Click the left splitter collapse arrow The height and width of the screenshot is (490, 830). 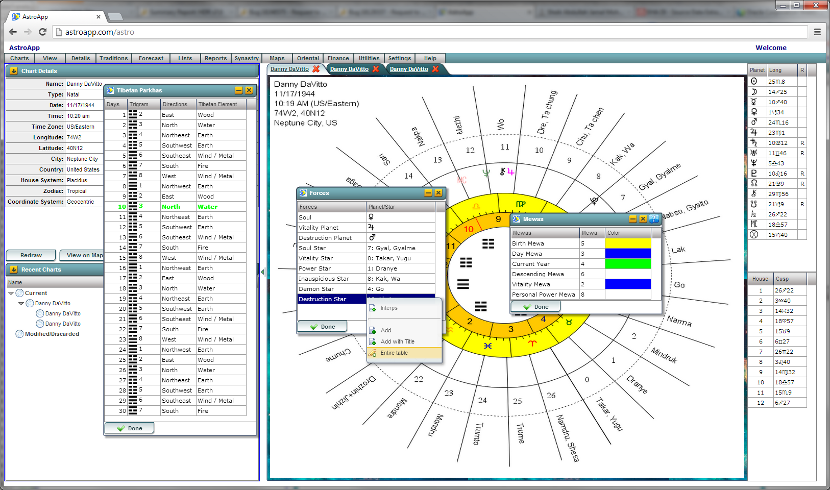click(261, 270)
